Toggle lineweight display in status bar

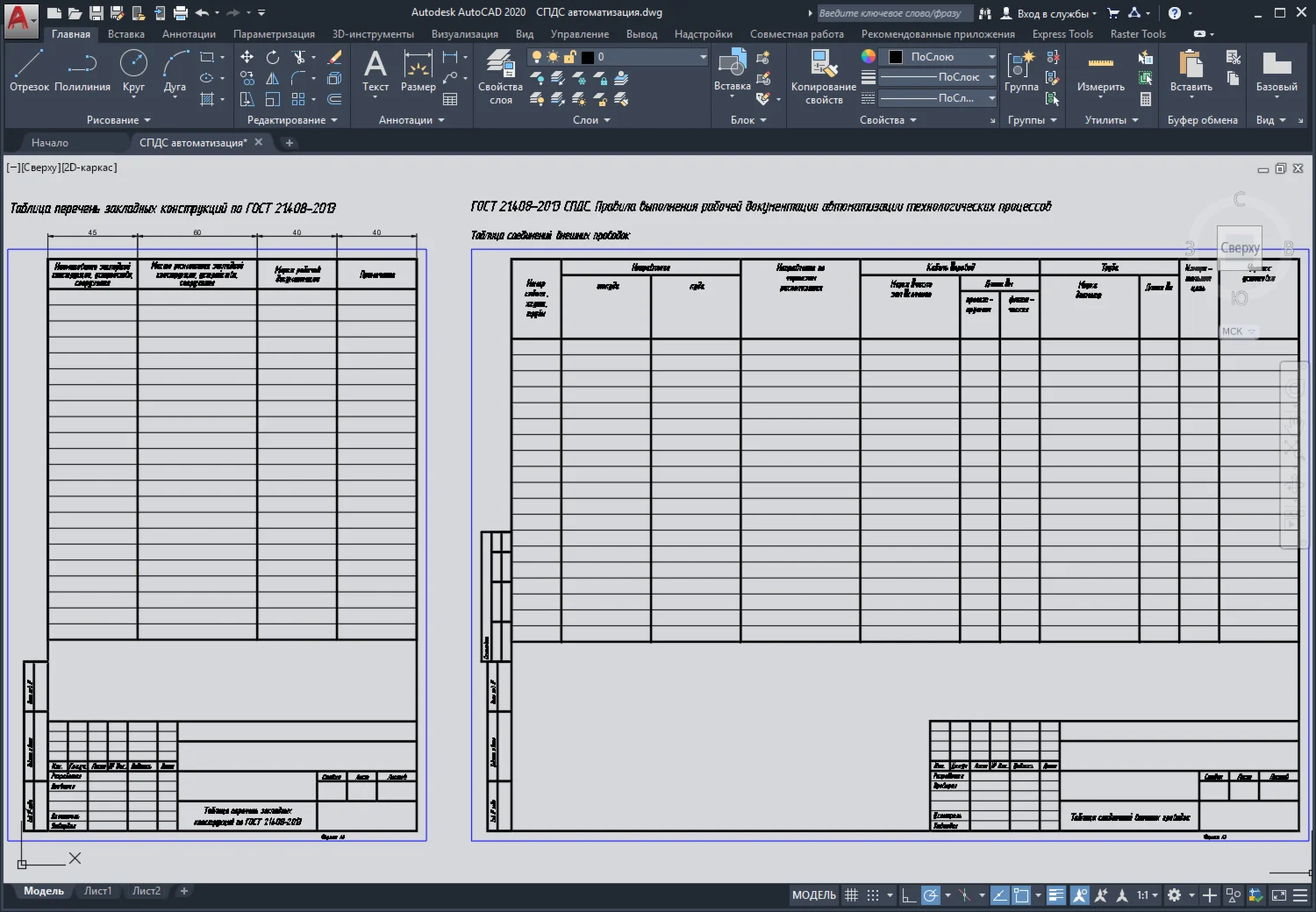tap(1056, 895)
